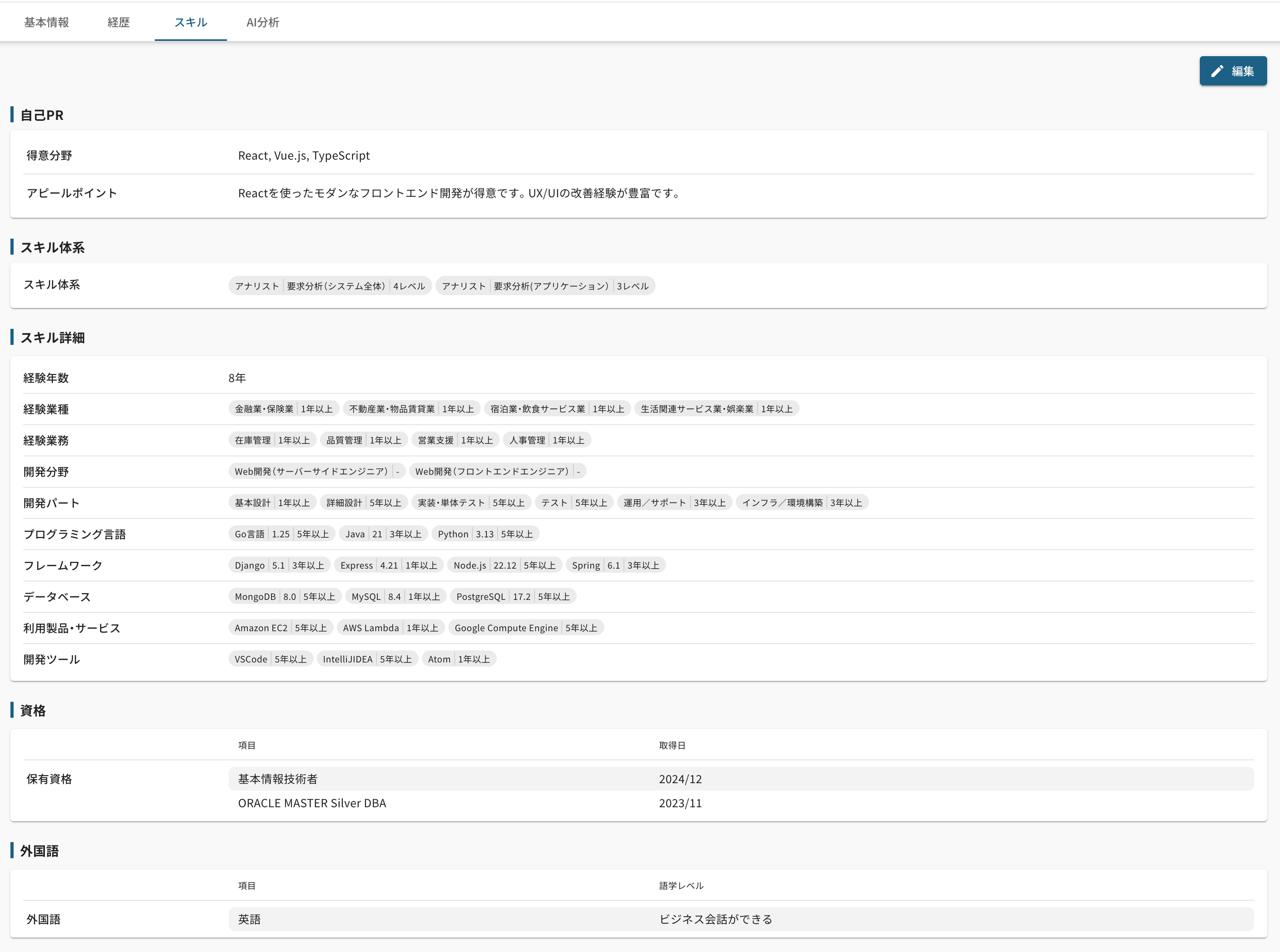Select the Google Compute Engine chip
This screenshot has width=1280, height=952.
coord(526,628)
